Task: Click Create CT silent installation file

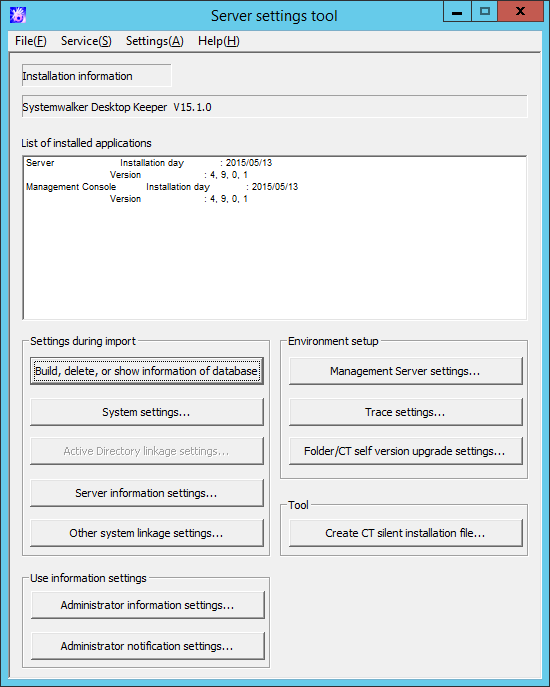Action: pos(405,533)
